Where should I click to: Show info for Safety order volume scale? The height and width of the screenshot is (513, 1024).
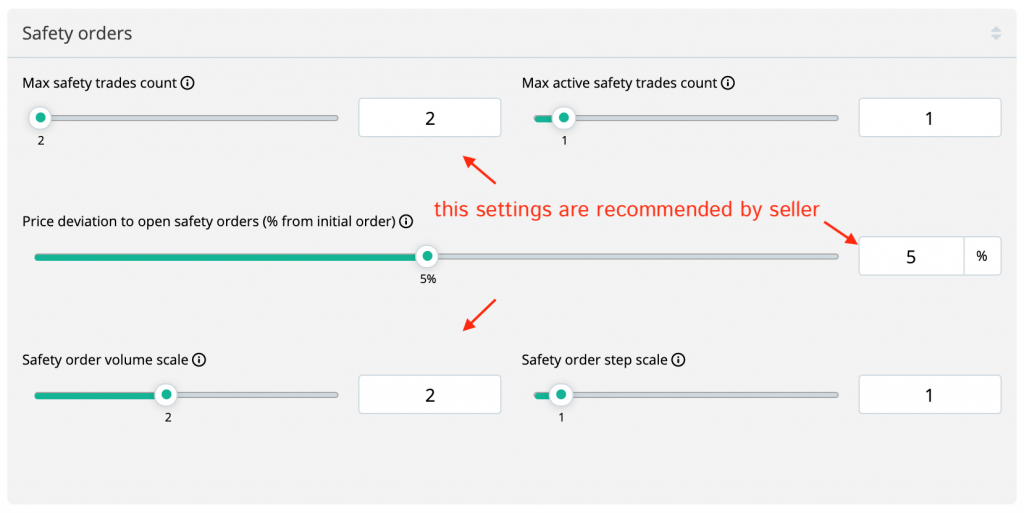[x=199, y=360]
